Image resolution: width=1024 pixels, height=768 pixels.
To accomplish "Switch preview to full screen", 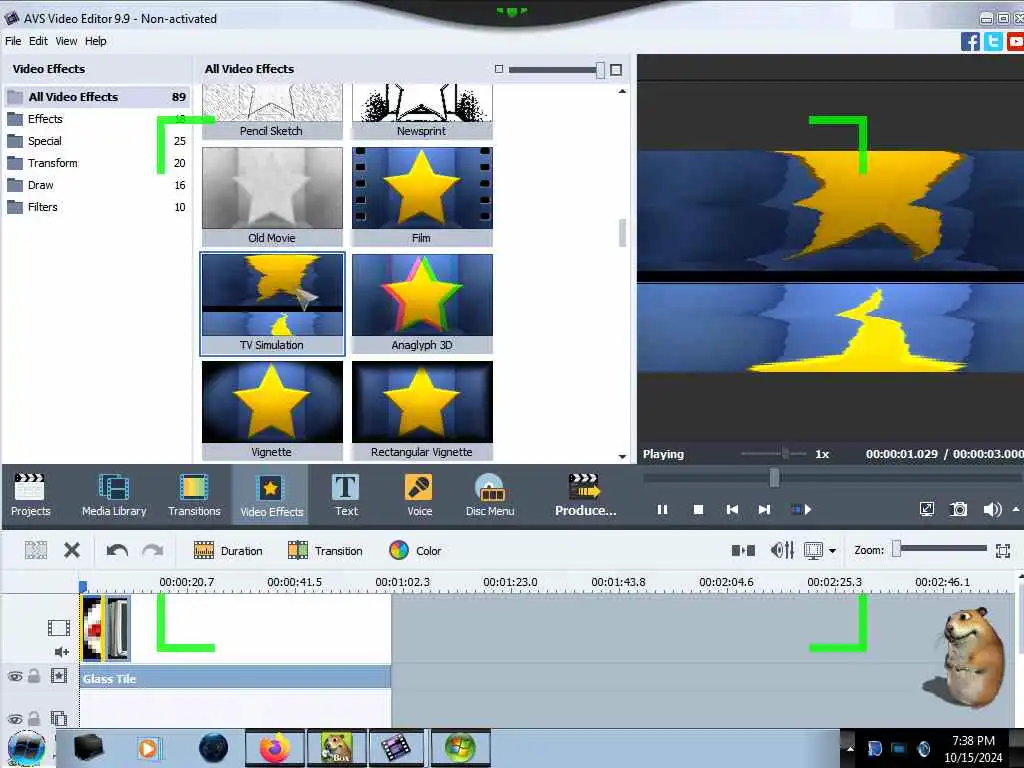I will [x=926, y=509].
